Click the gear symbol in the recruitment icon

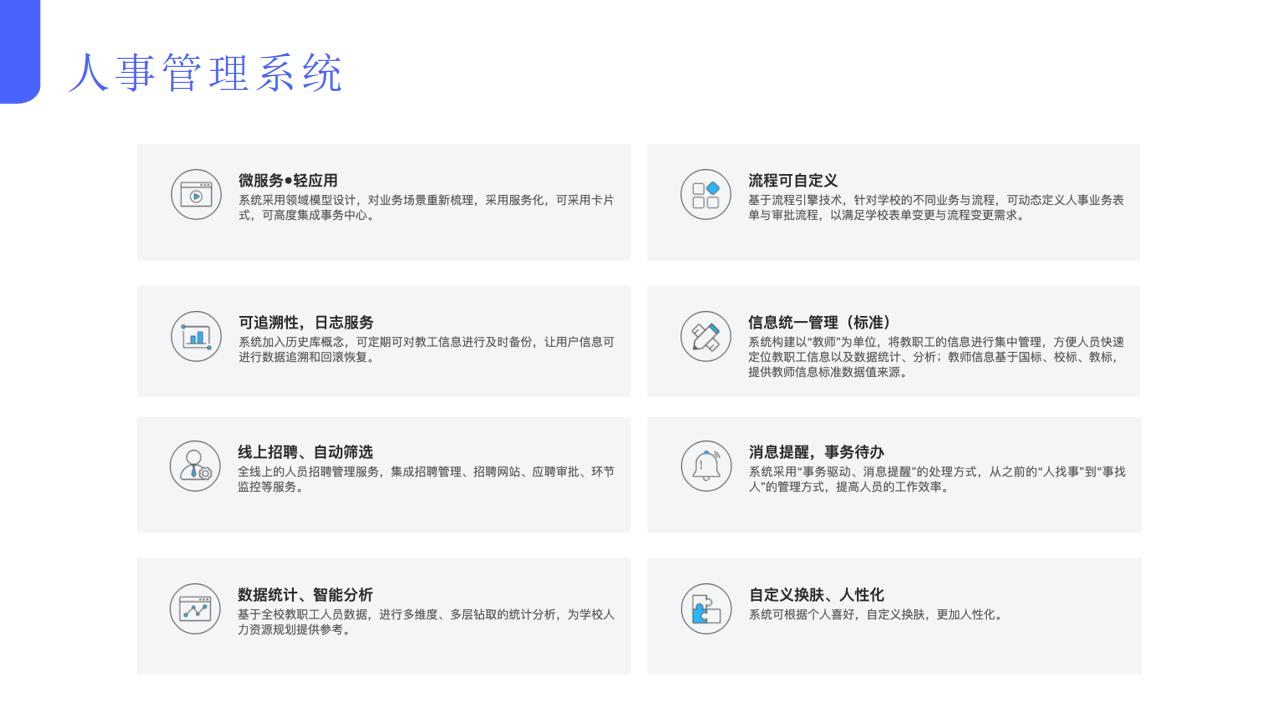click(205, 473)
